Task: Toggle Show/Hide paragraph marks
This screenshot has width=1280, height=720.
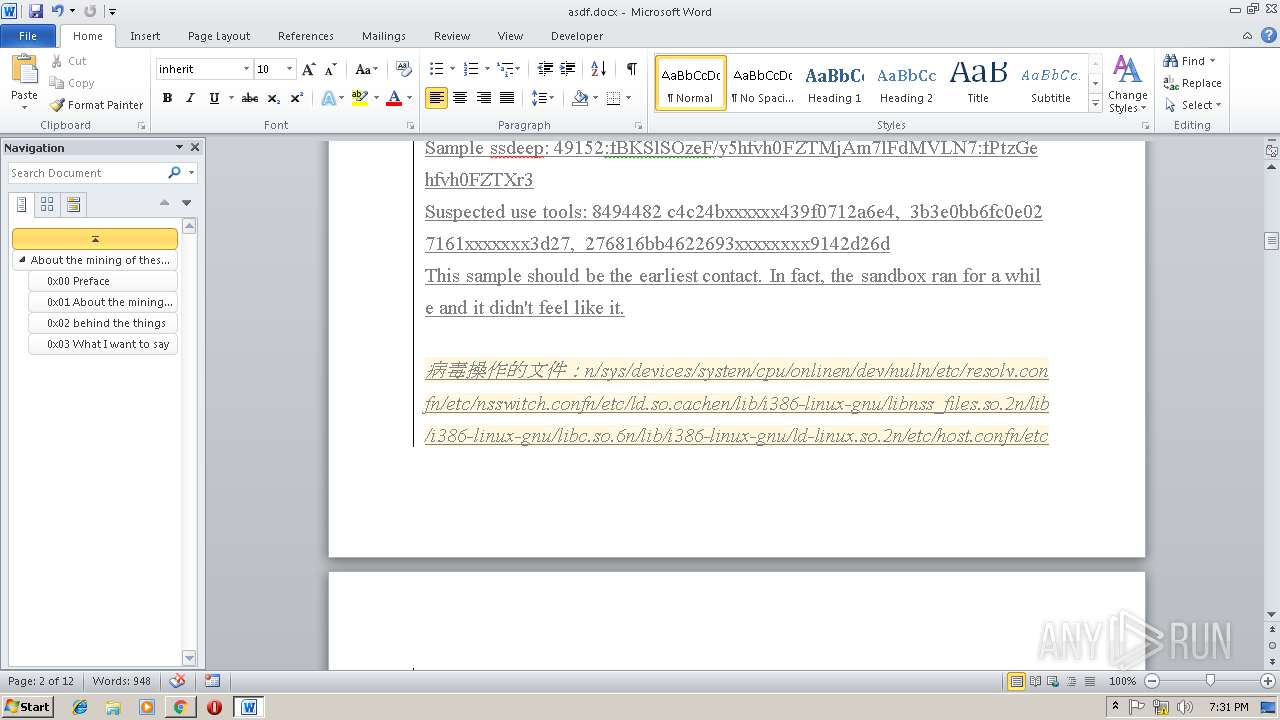Action: [x=631, y=69]
